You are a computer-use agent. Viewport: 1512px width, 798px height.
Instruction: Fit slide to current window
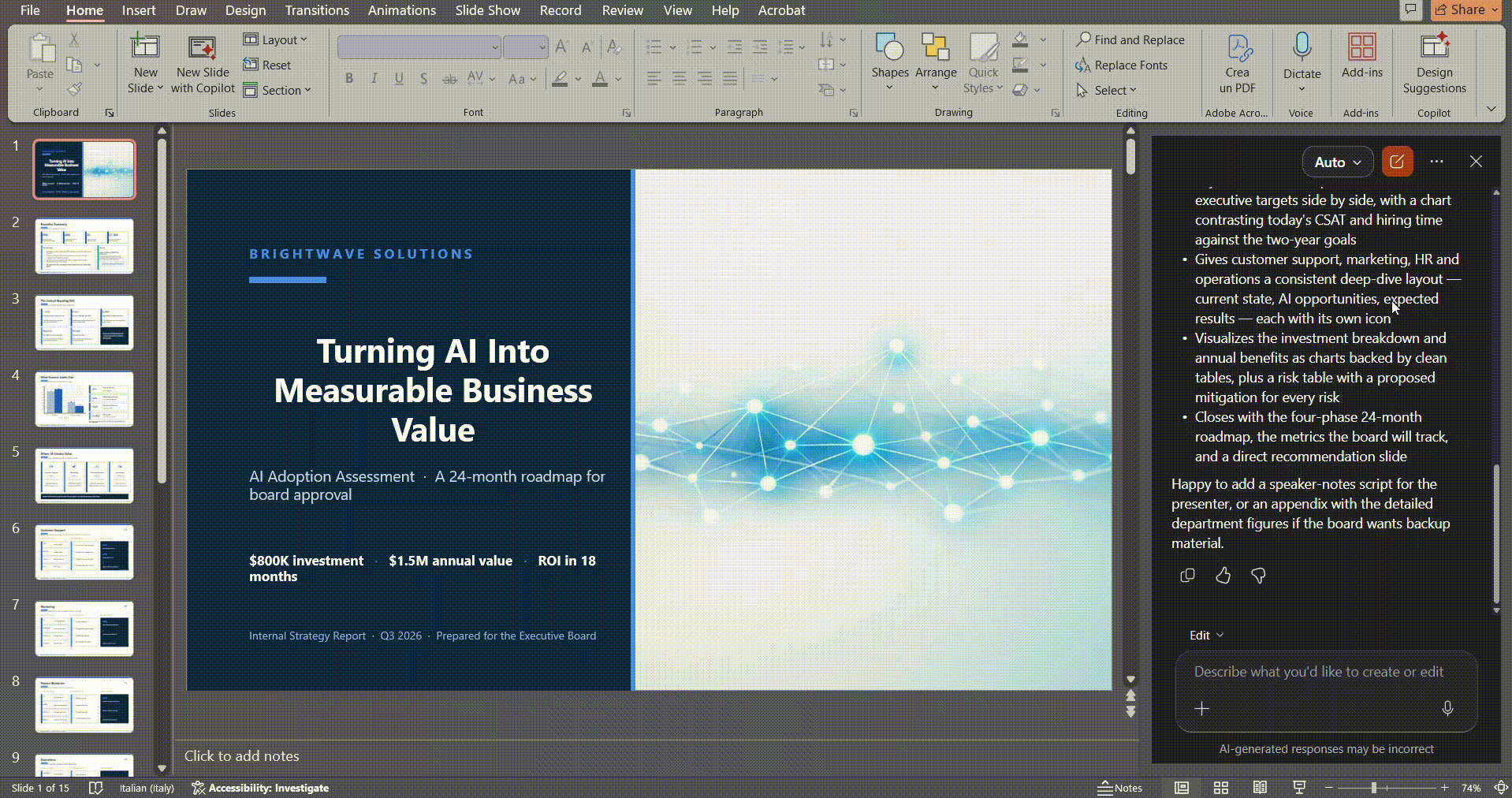pos(1501,788)
